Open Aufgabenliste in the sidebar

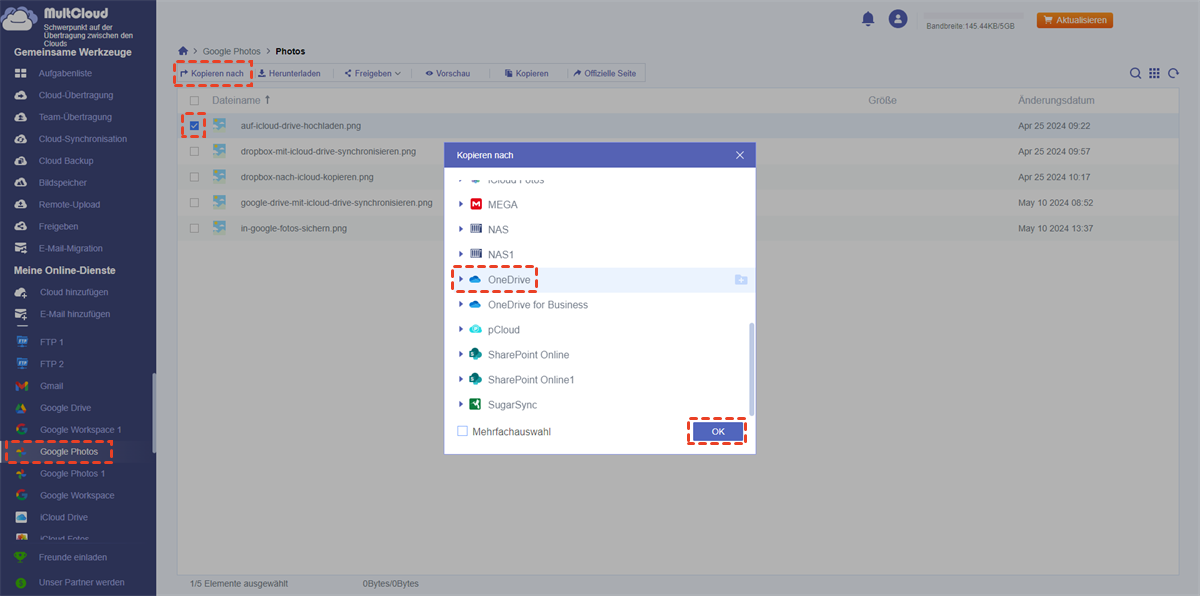[65, 73]
